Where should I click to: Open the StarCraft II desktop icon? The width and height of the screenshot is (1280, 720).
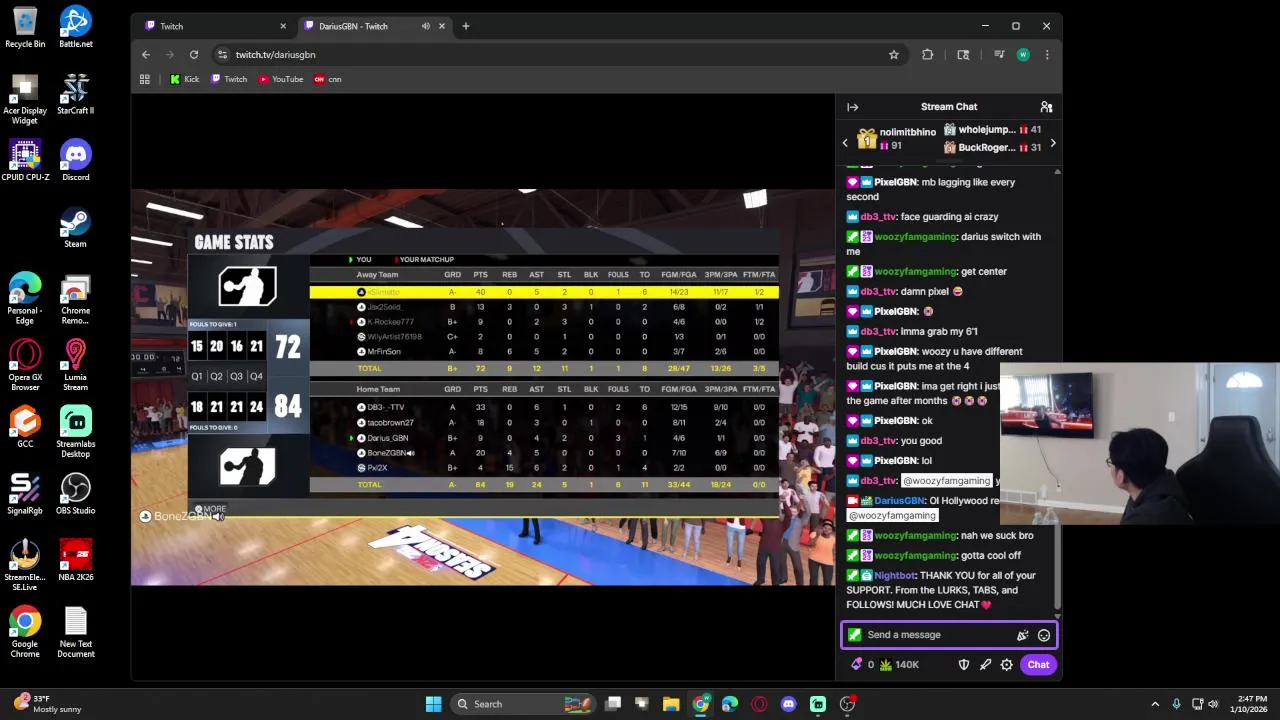(76, 94)
